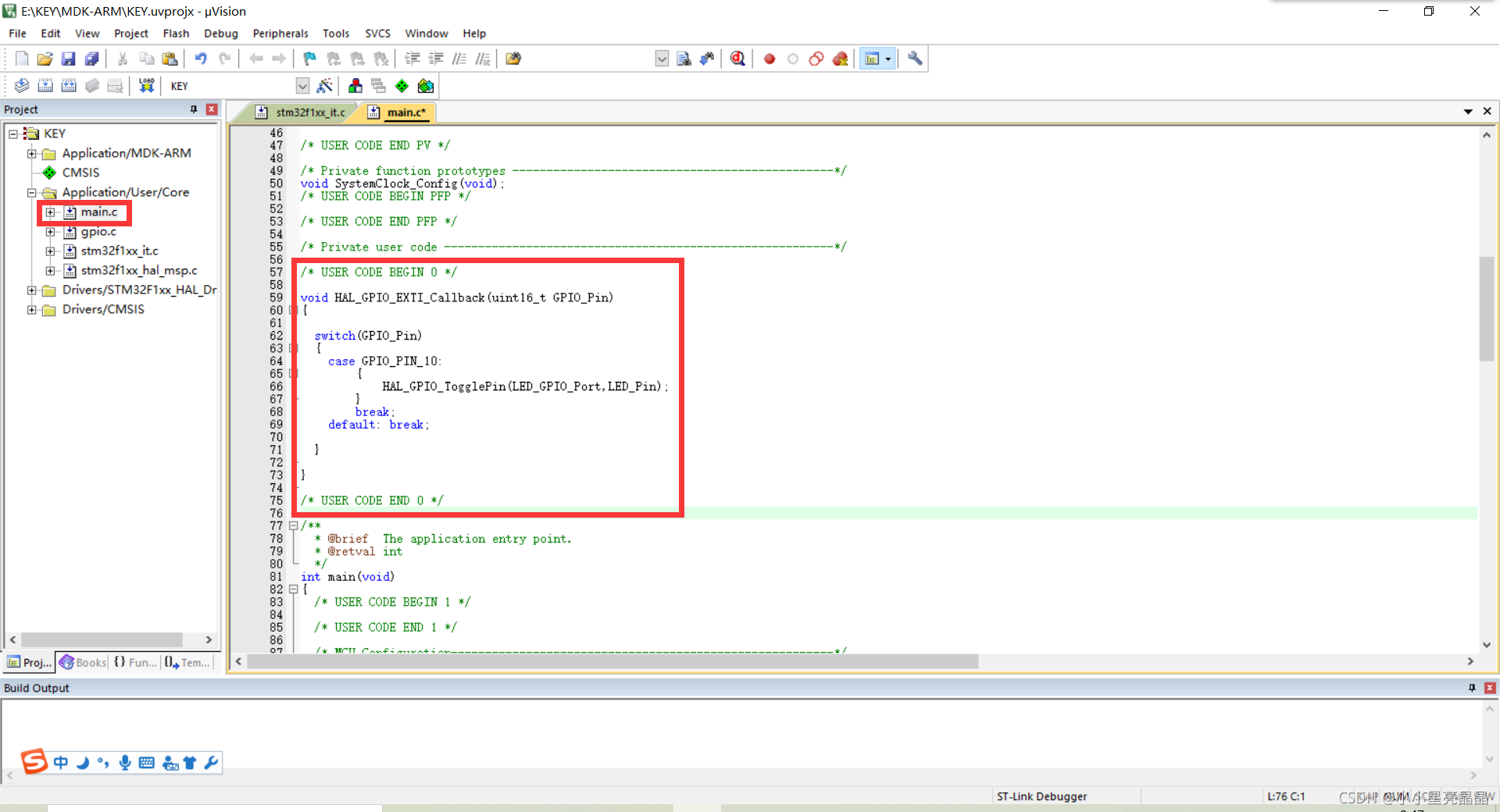Switch to the Functions panel tab
This screenshot has height=812, width=1500.
pos(135,663)
